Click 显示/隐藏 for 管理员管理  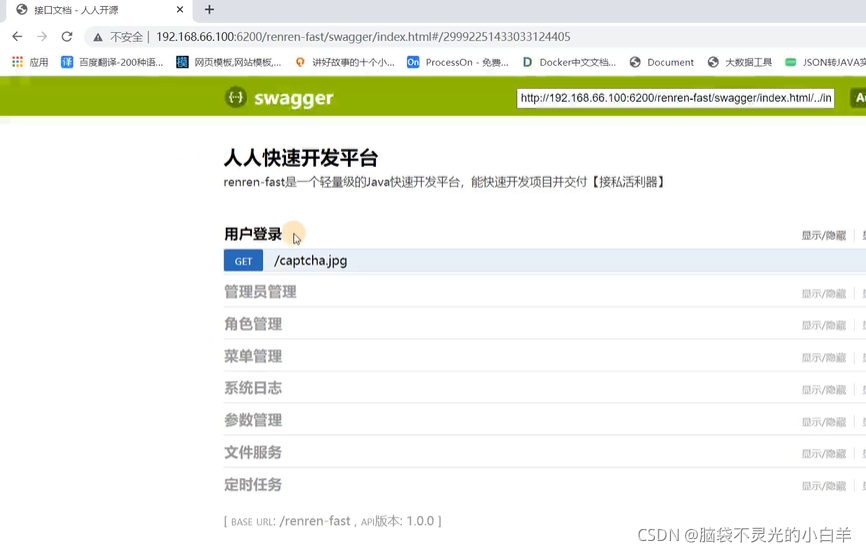tap(823, 294)
